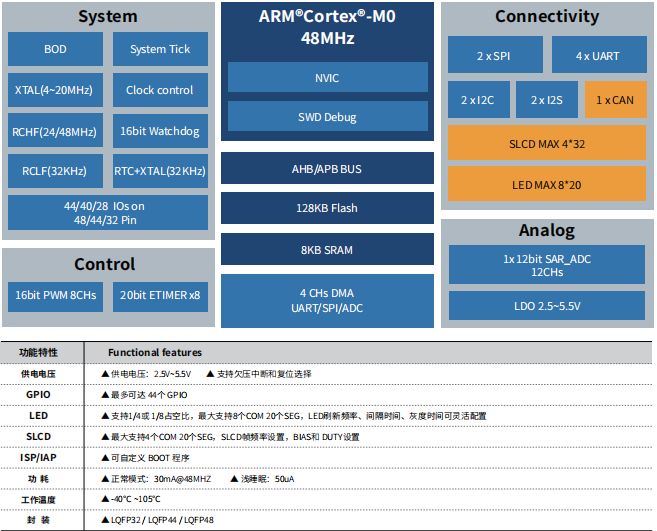Click the 8KB SRAM block

tap(327, 249)
